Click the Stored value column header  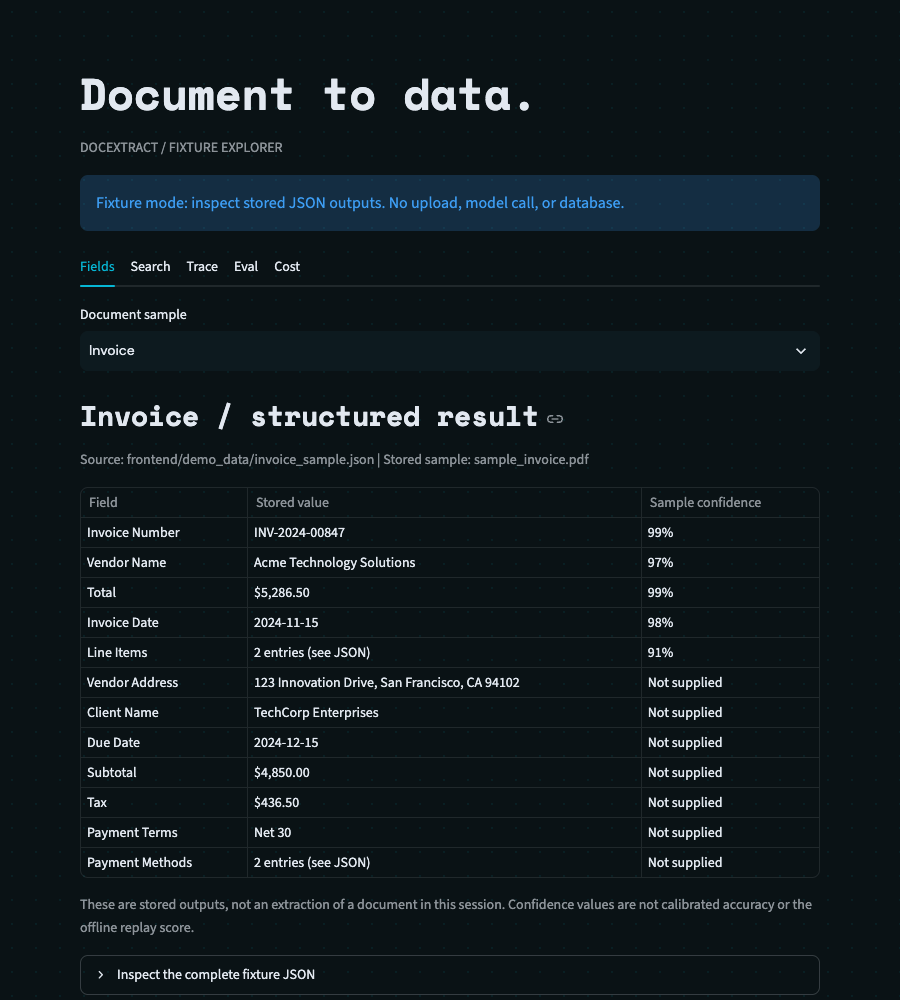(444, 503)
